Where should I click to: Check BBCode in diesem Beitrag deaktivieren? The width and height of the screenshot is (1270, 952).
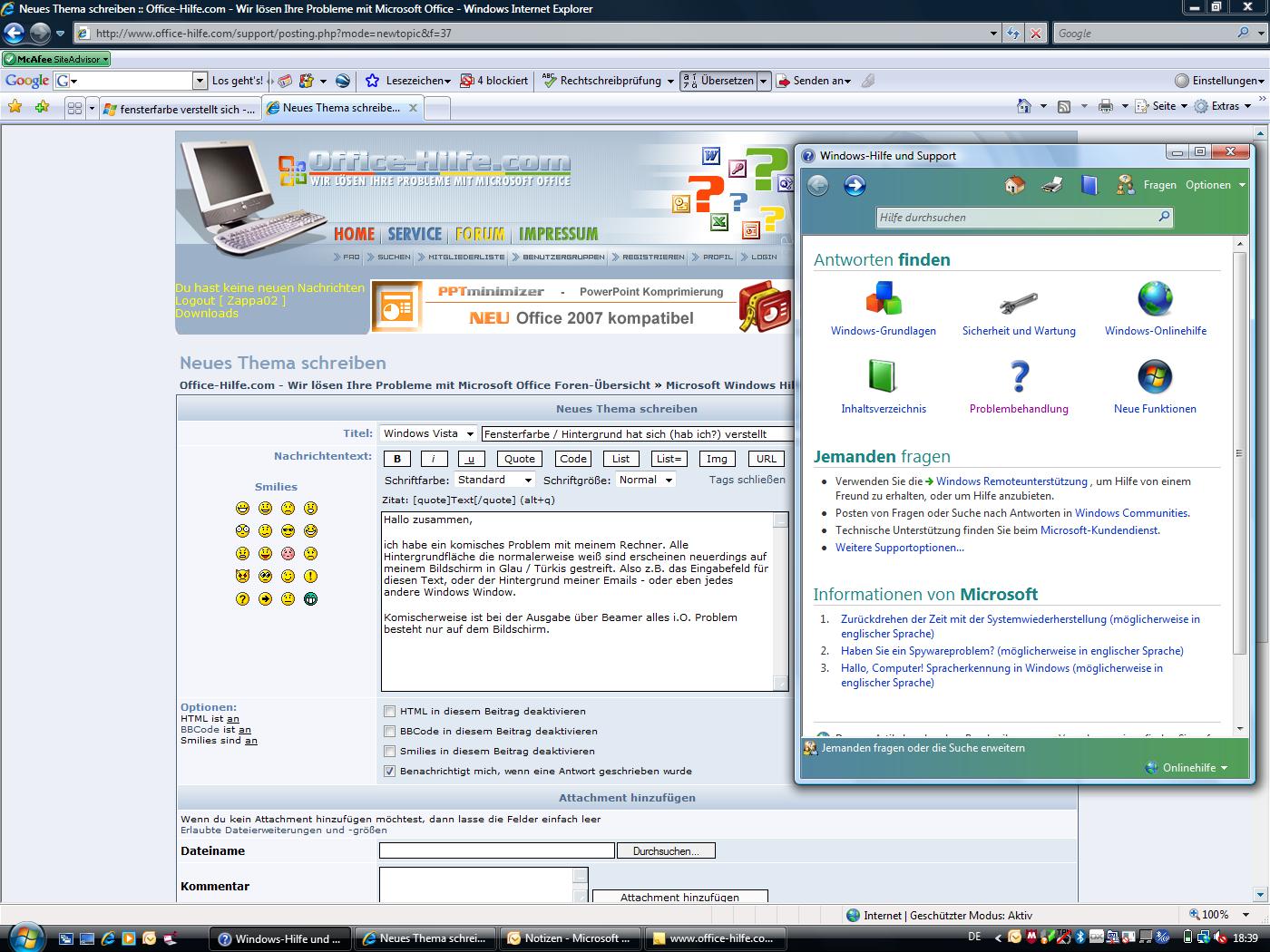tap(389, 731)
